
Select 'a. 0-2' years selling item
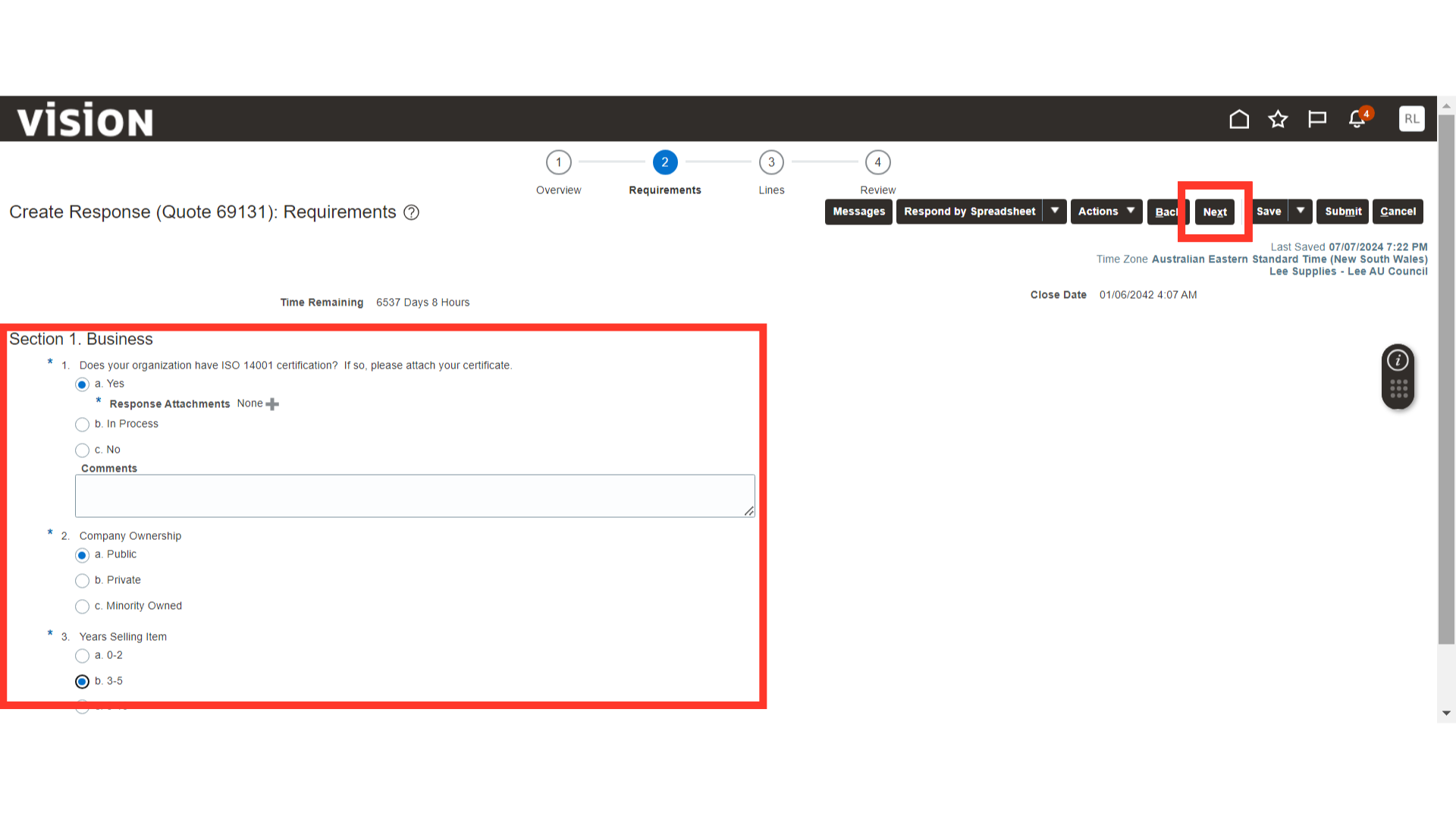(82, 656)
